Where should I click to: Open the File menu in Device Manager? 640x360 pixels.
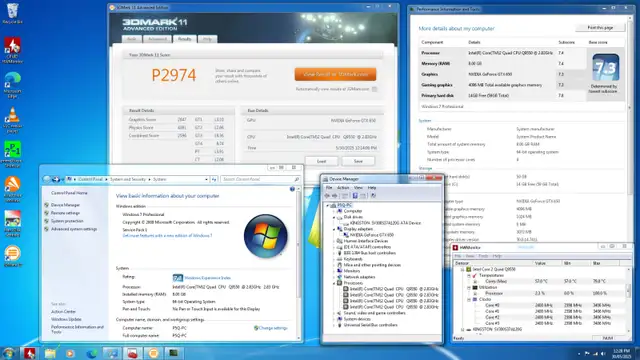point(329,188)
